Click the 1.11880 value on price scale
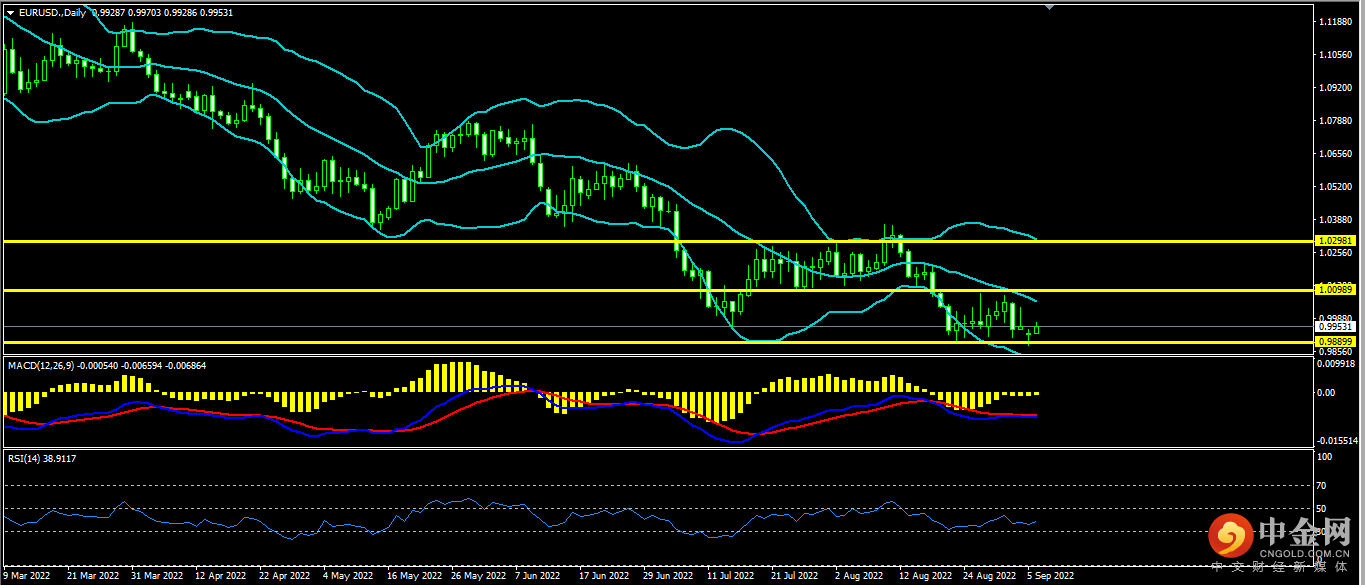This screenshot has height=585, width=1365. [1336, 22]
